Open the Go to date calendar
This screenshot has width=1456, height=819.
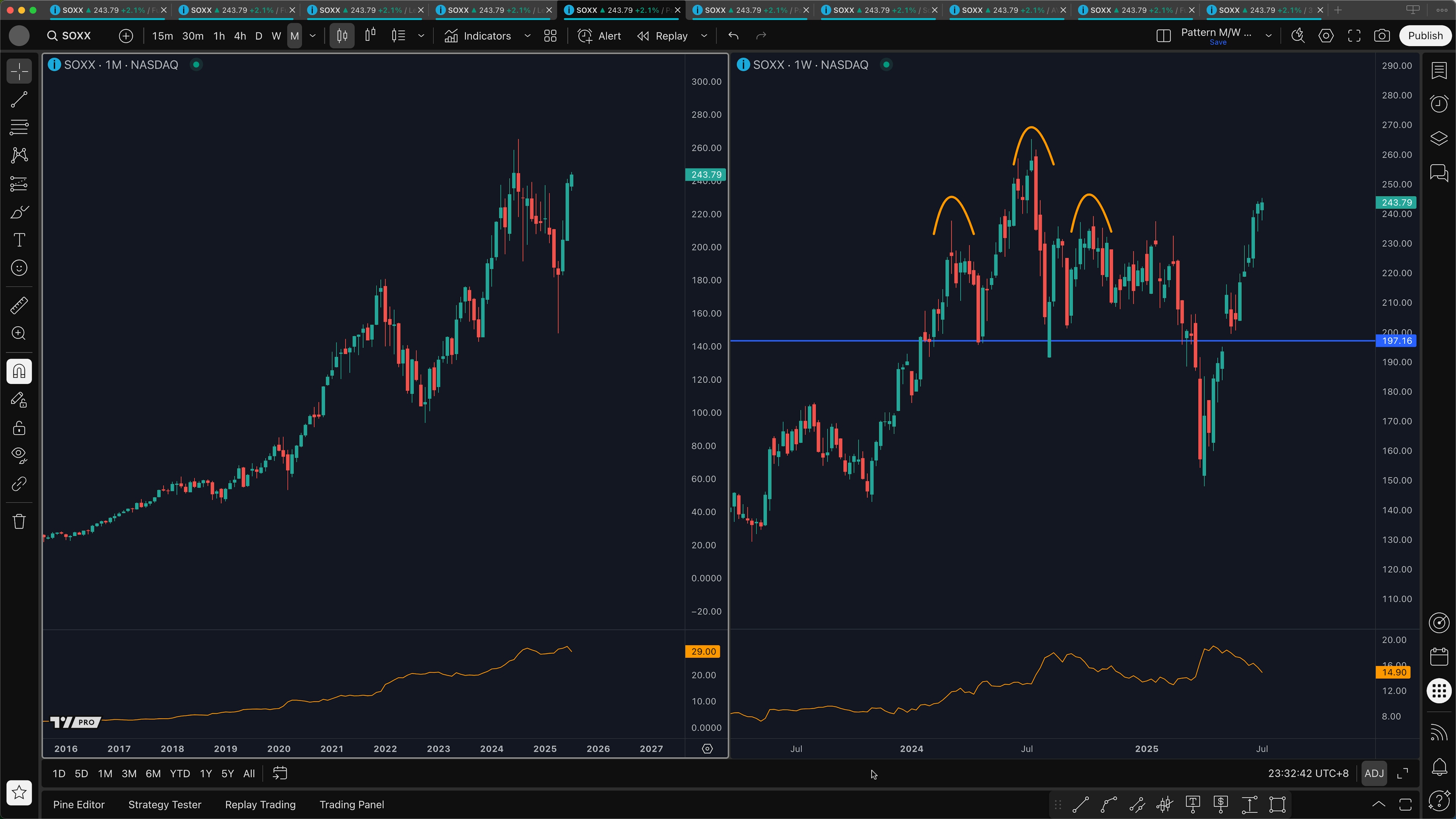click(280, 773)
